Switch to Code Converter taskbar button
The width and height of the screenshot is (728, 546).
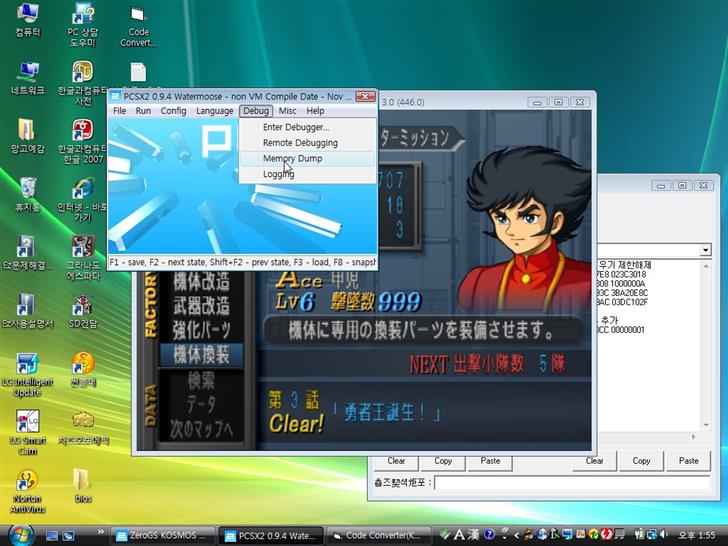[379, 536]
